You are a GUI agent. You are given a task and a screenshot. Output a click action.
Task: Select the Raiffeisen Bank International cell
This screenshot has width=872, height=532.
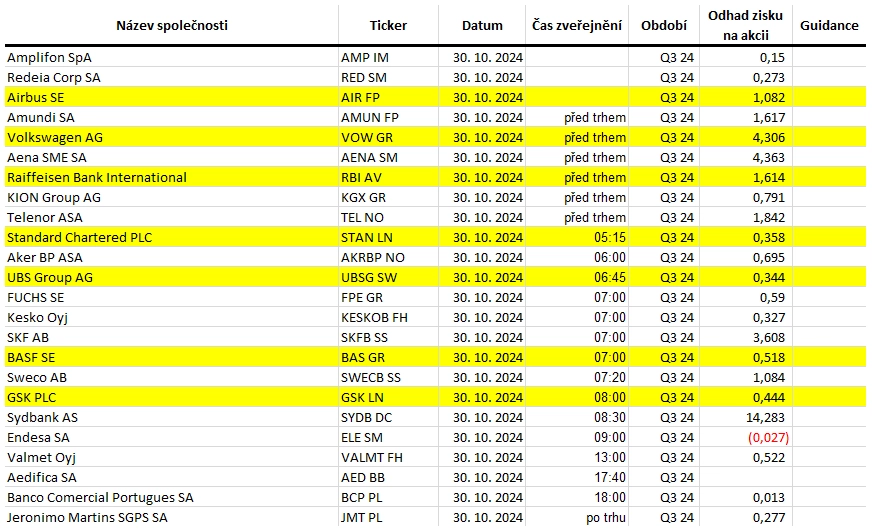pos(172,177)
